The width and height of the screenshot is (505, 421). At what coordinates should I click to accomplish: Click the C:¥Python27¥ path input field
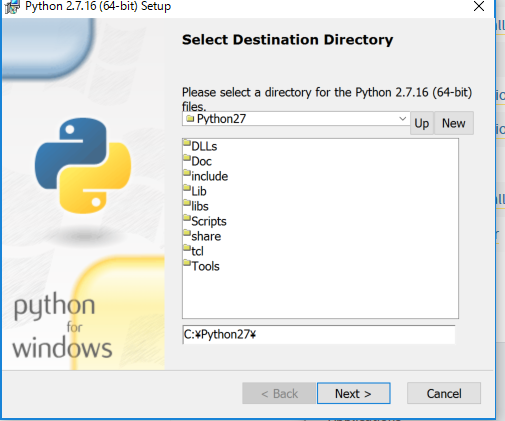[x=319, y=334]
